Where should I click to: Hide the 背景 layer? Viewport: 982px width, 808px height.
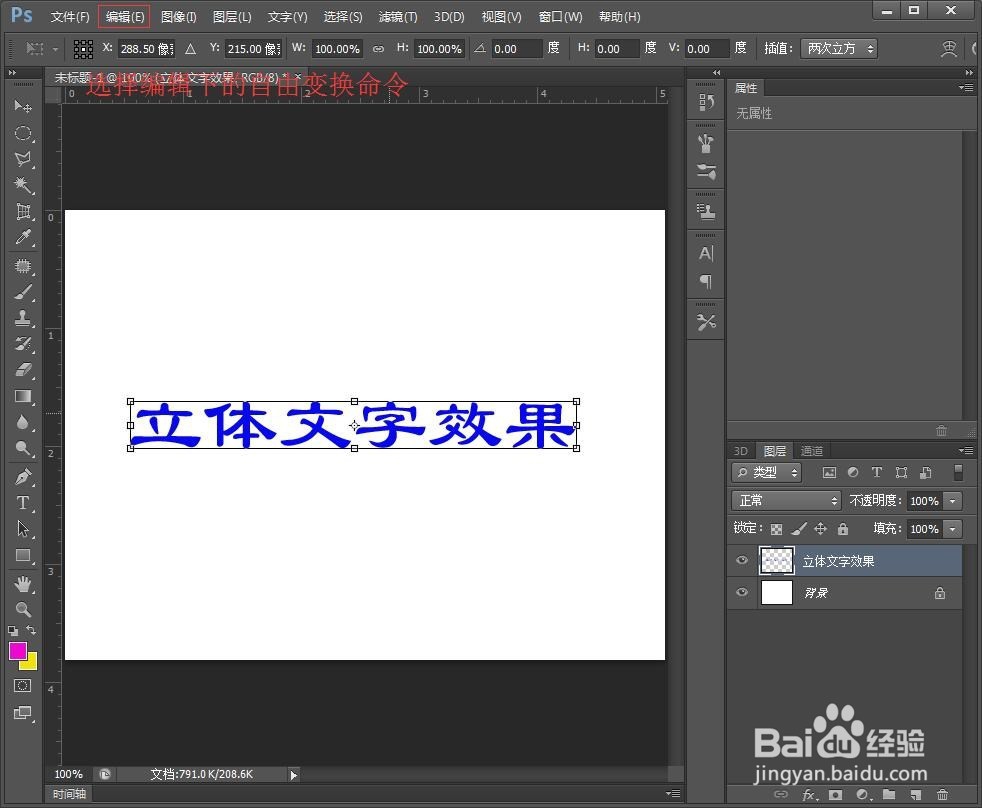[x=741, y=592]
